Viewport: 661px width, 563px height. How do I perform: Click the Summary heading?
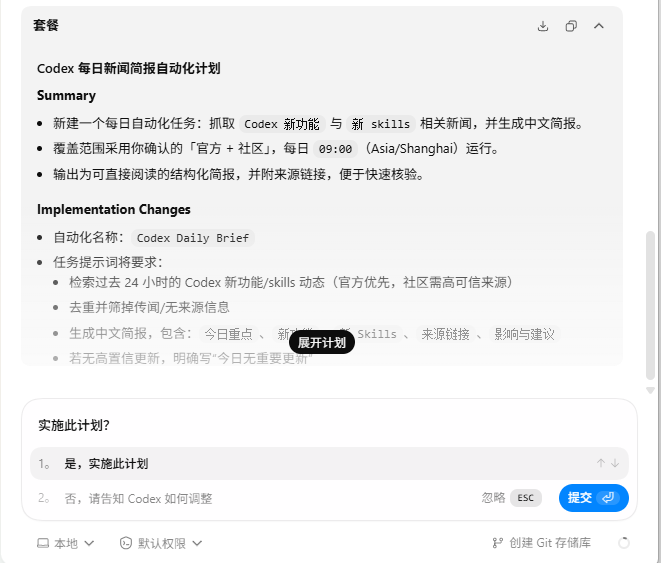click(66, 95)
